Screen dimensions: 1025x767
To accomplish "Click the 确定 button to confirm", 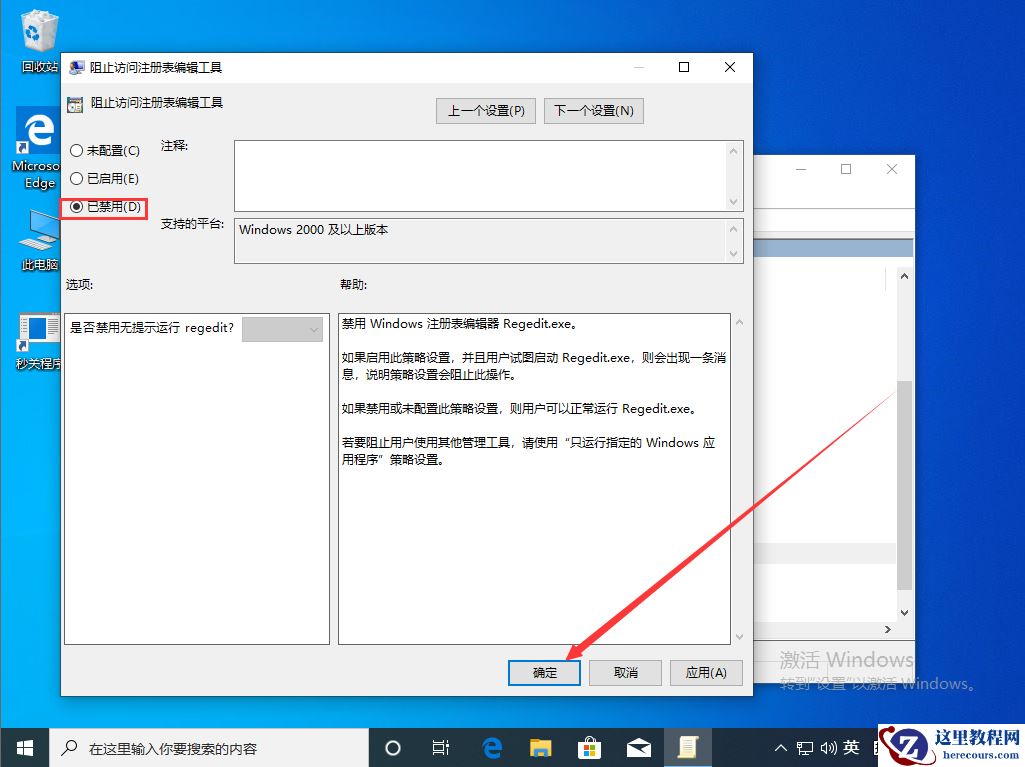I will 544,673.
